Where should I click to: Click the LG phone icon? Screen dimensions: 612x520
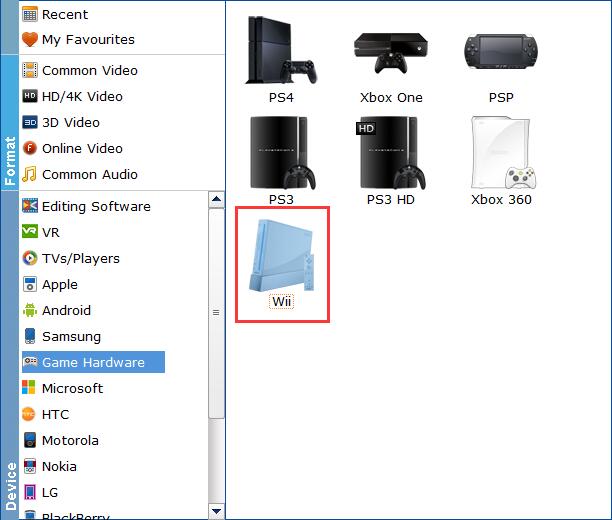pos(30,492)
